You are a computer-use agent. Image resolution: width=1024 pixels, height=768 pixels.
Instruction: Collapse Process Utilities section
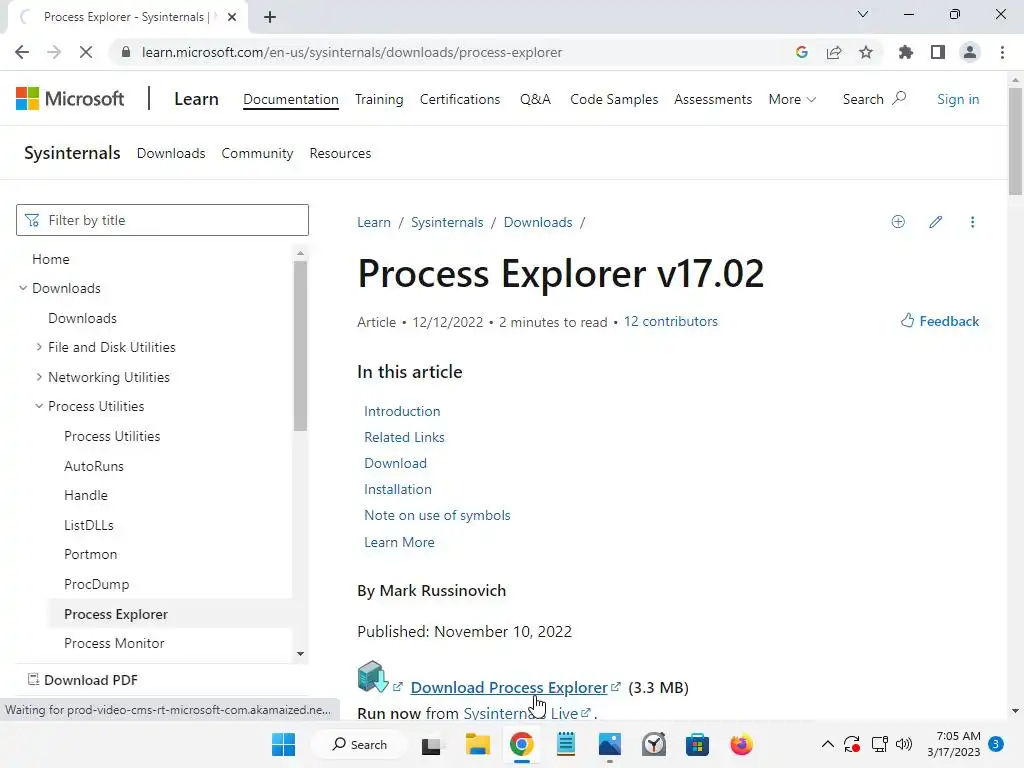[x=39, y=406]
